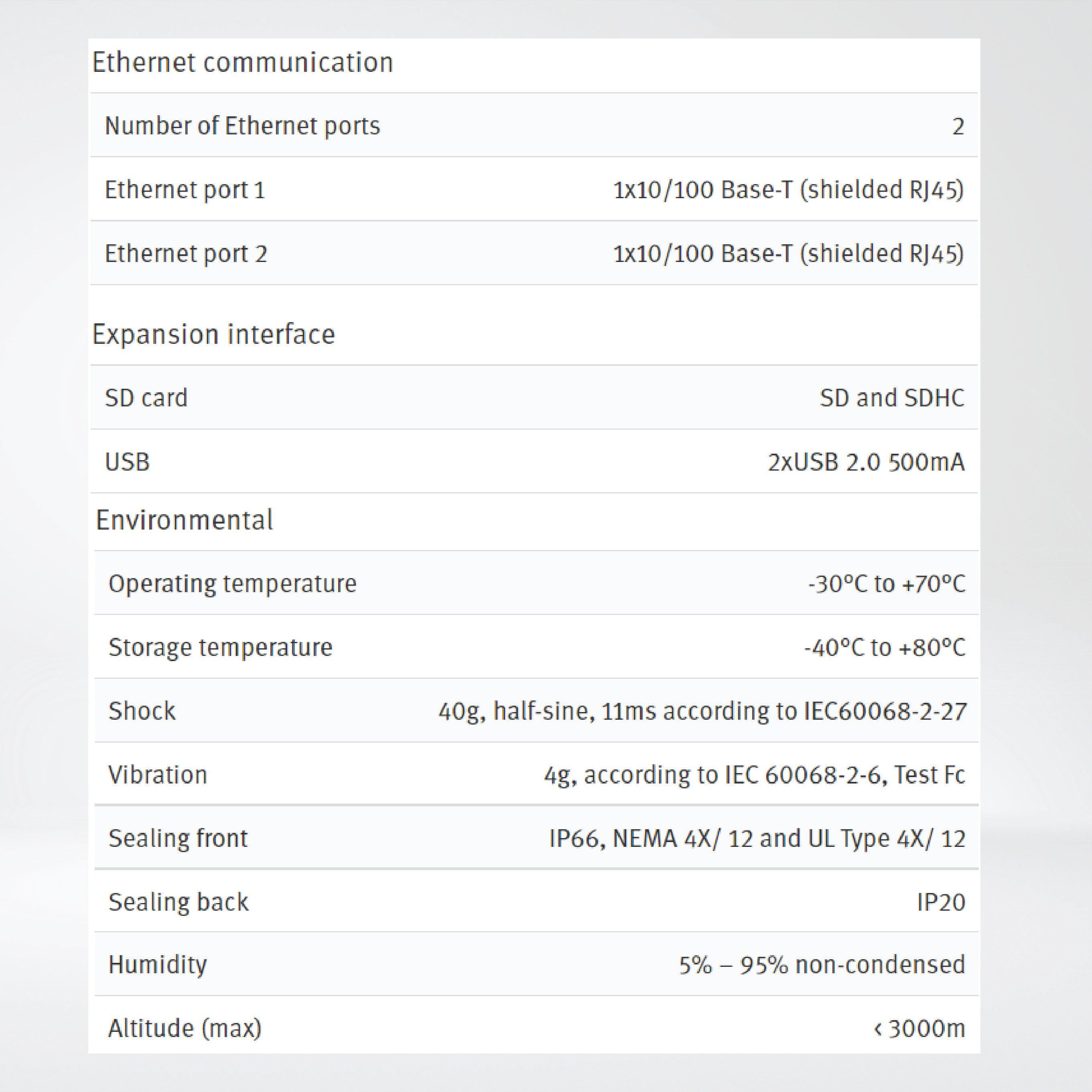Viewport: 1092px width, 1092px height.
Task: Select the Shock row label
Action: click(142, 711)
